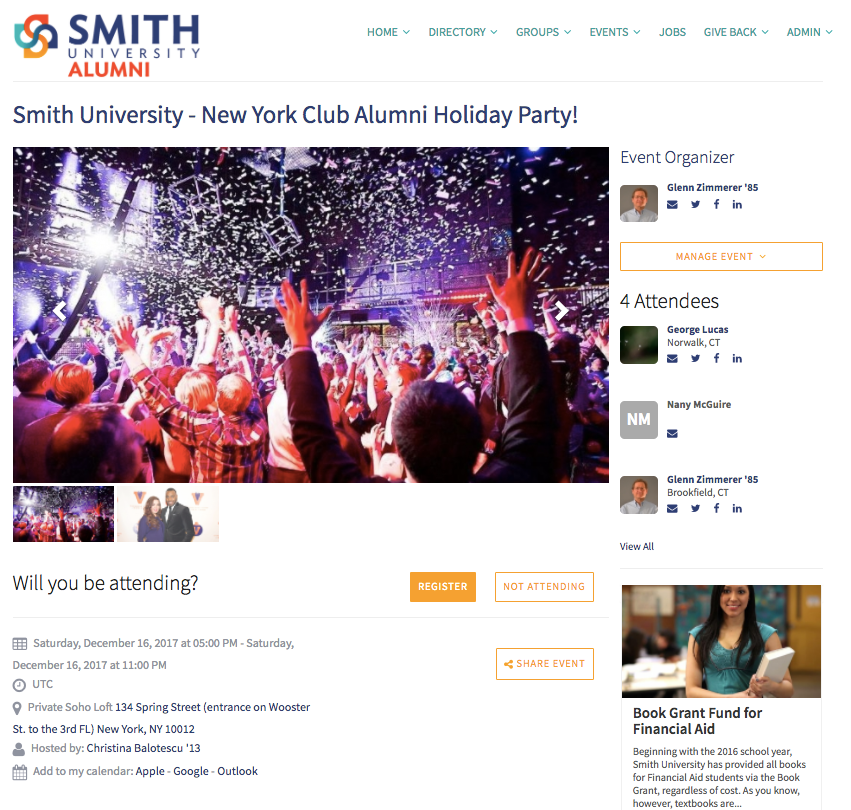Open the Events menu
The width and height of the screenshot is (851, 810).
(x=615, y=32)
